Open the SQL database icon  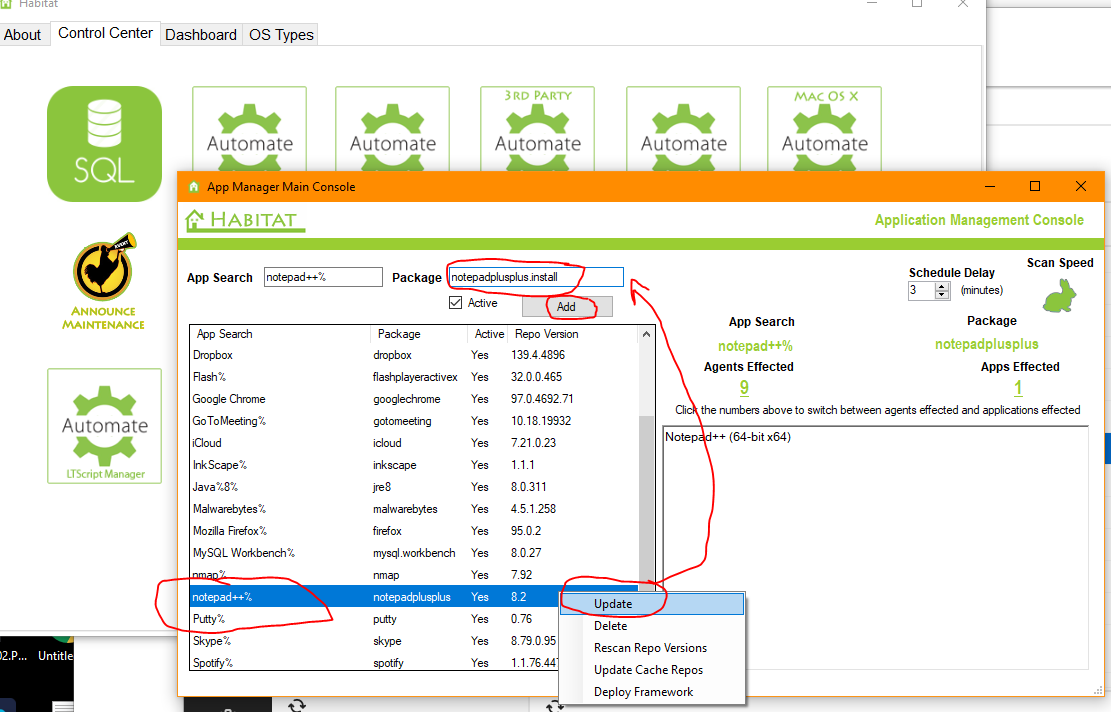point(104,143)
